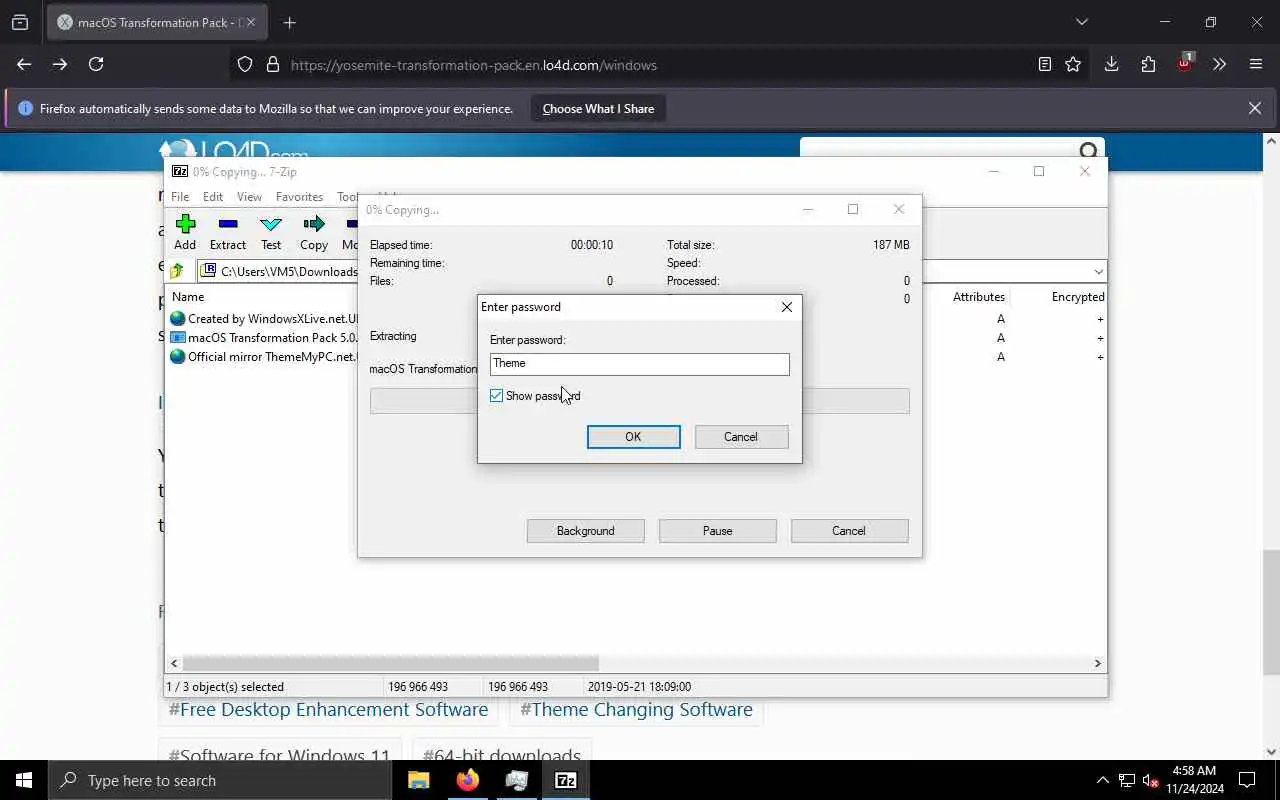Open Theme Changing Software tag link

tap(636, 710)
